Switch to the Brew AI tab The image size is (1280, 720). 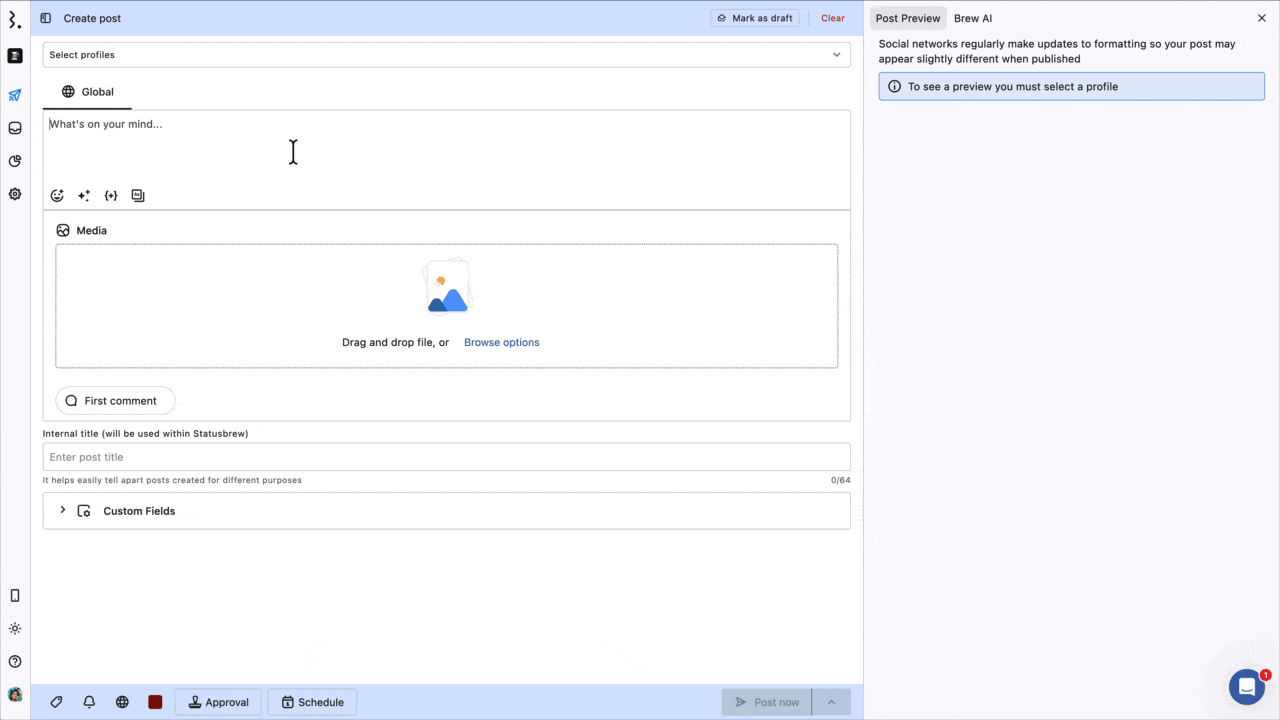[x=973, y=18]
